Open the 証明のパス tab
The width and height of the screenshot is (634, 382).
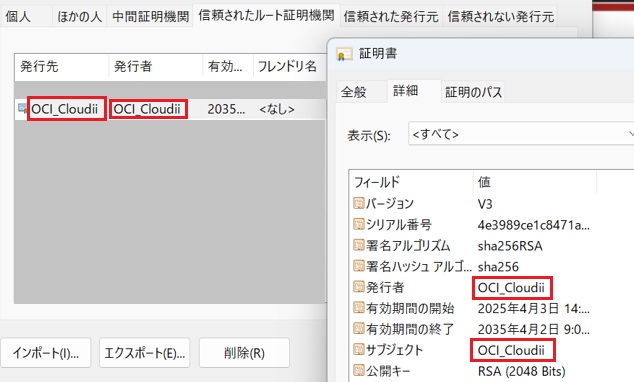473,92
